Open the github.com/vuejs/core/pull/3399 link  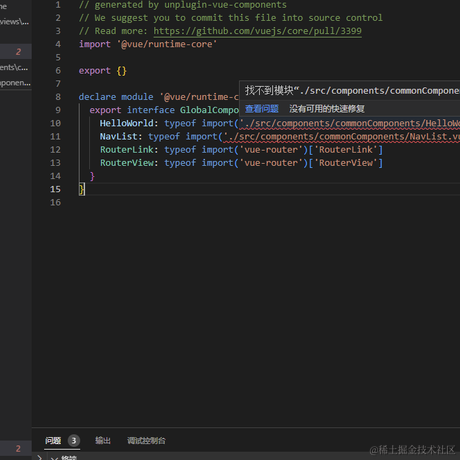(257, 31)
